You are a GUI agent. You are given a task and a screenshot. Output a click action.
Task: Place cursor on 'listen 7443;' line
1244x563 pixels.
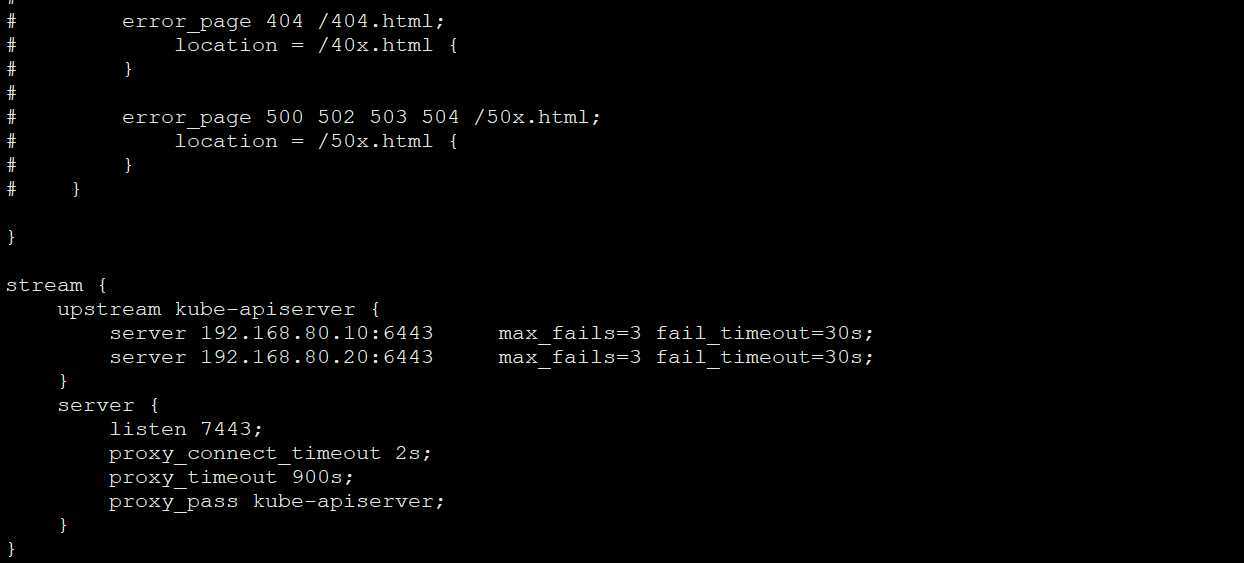pyautogui.click(x=186, y=429)
